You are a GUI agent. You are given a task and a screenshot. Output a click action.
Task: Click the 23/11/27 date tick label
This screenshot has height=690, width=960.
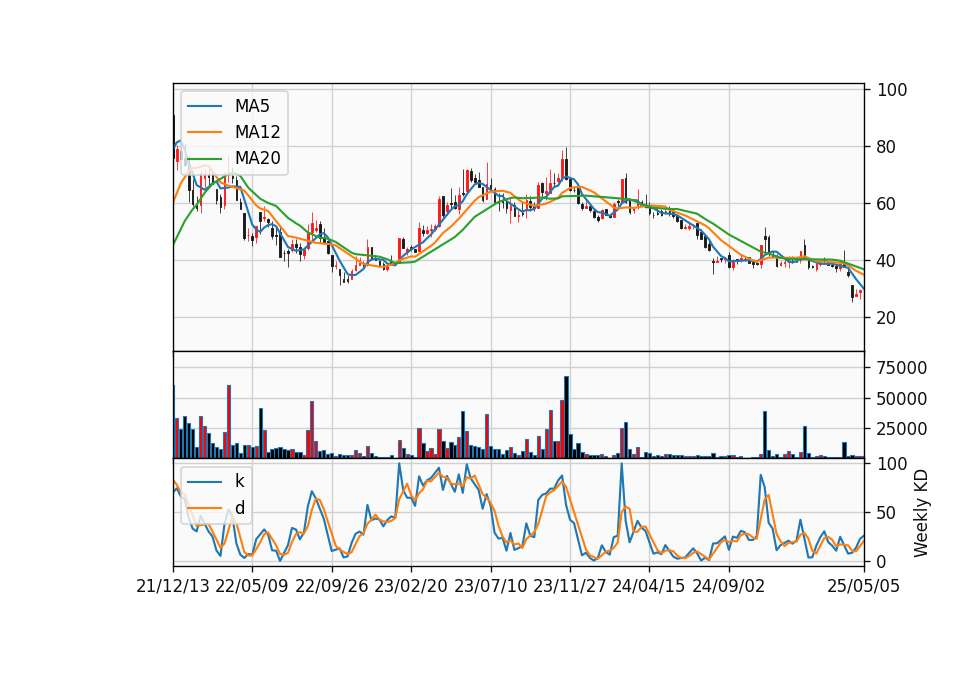pyautogui.click(x=570, y=586)
